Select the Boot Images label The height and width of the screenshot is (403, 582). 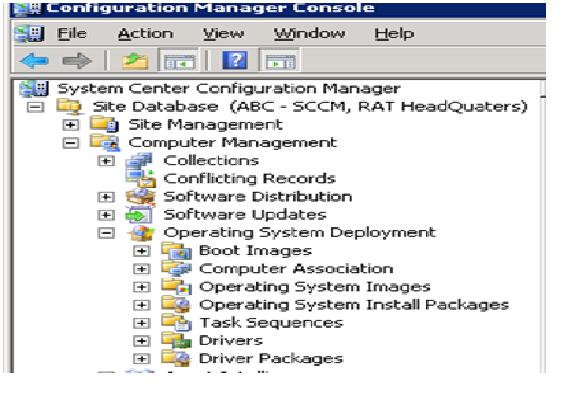pyautogui.click(x=255, y=250)
